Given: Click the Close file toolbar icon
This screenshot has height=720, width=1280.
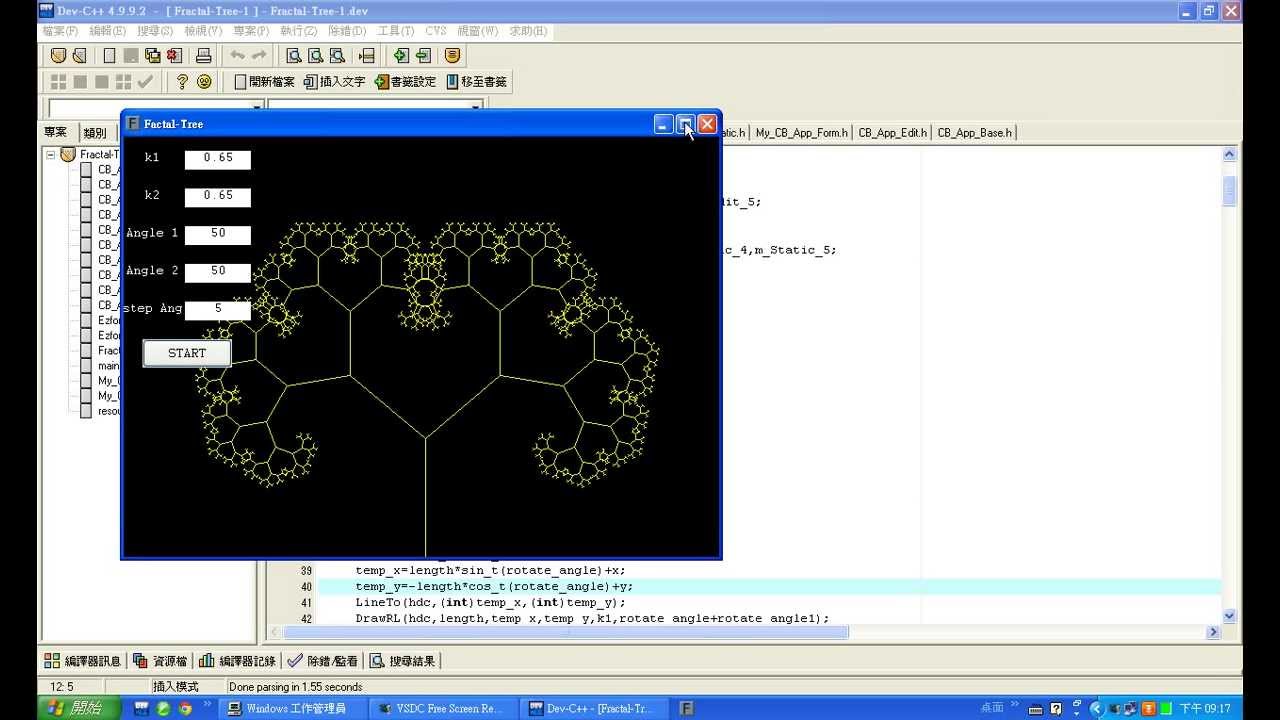Looking at the screenshot, I should click(175, 56).
